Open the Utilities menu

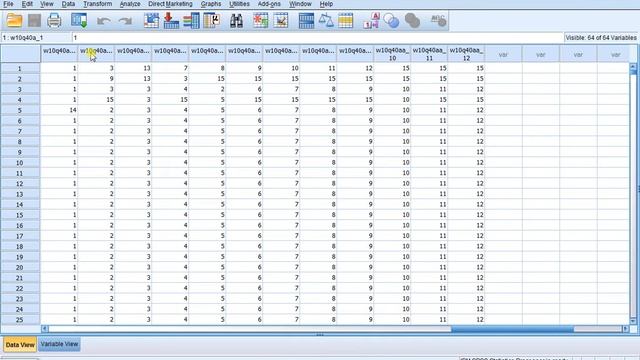pos(240,4)
